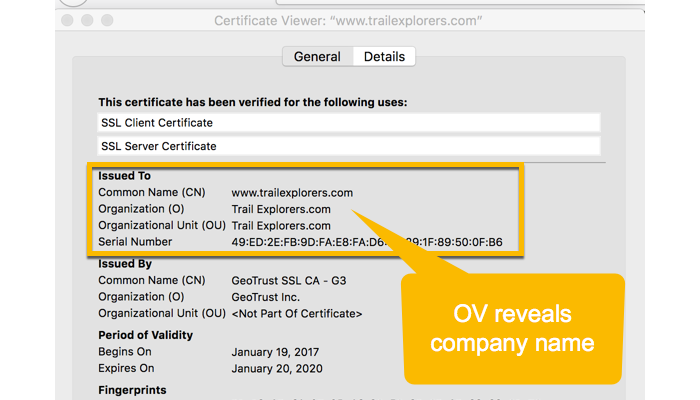Screen dimensions: 700x400
Task: Click the Period of Validity heading
Action: click(146, 335)
